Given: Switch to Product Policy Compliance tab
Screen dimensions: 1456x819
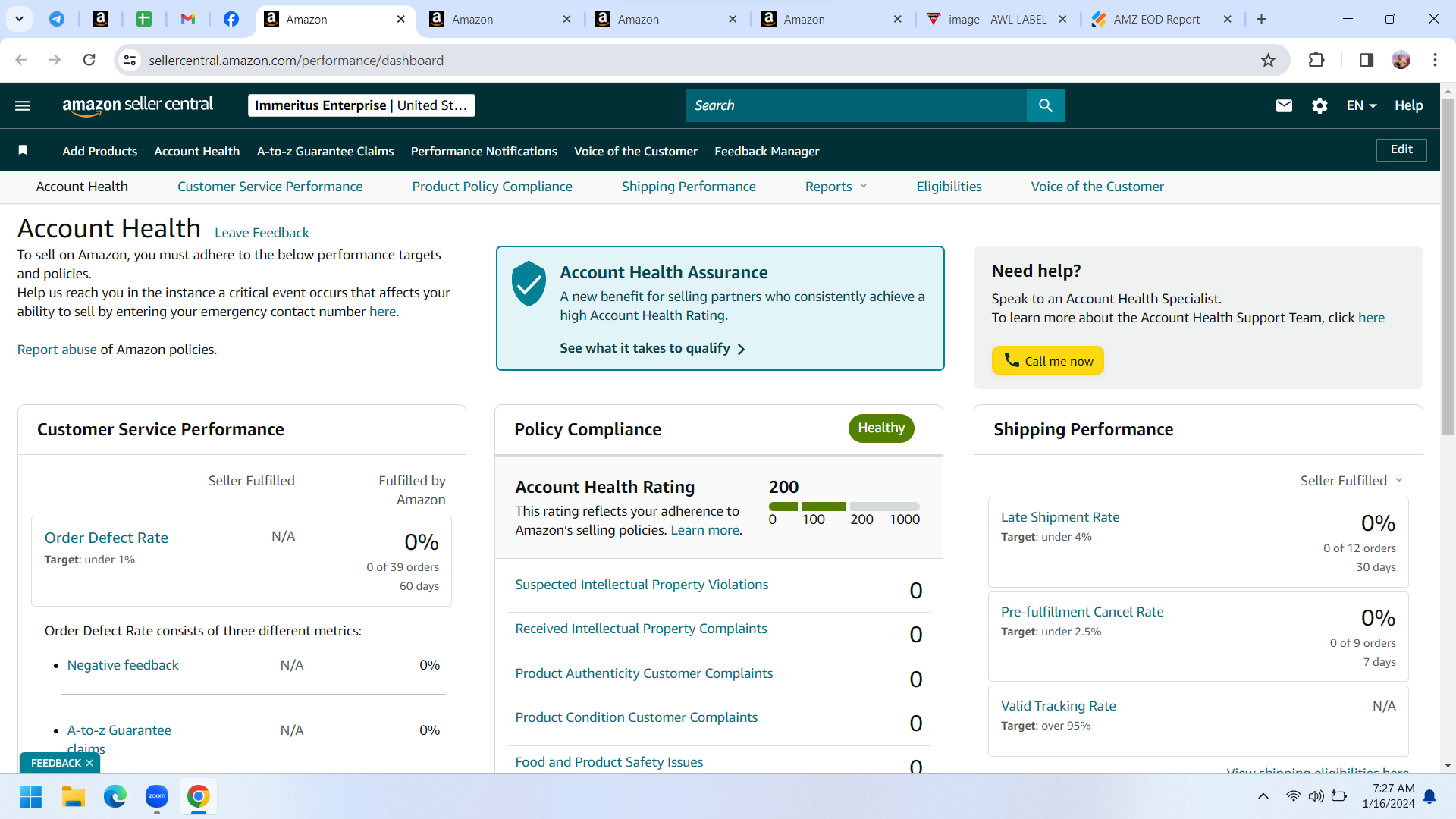Looking at the screenshot, I should pos(492,187).
